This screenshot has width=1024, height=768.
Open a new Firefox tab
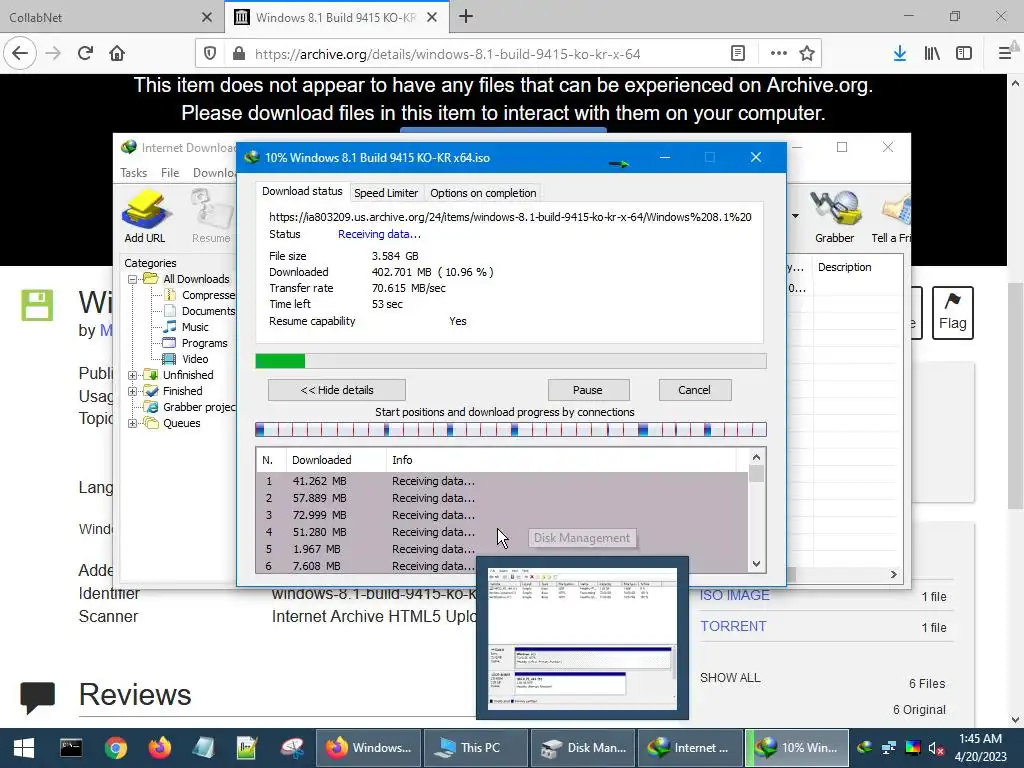[466, 17]
